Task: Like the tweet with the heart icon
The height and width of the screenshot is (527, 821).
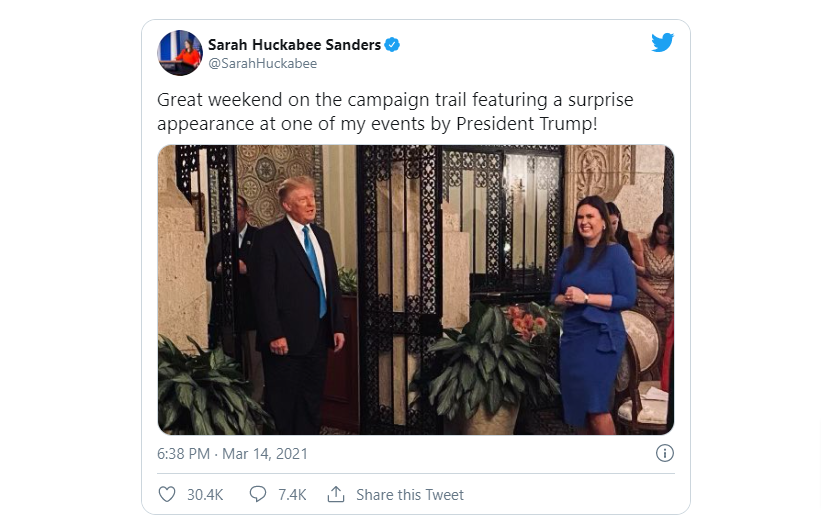Action: tap(167, 494)
